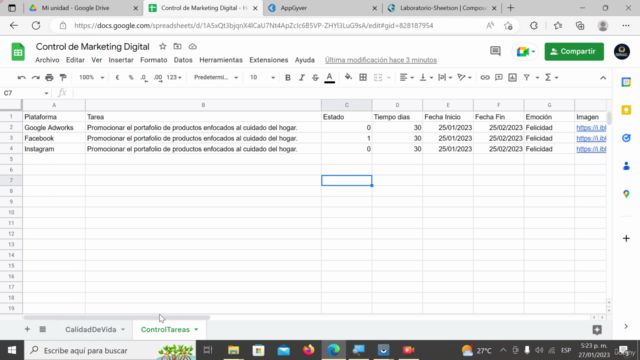Image resolution: width=640 pixels, height=360 pixels.
Task: Open the font size dropdown
Action: point(262,78)
